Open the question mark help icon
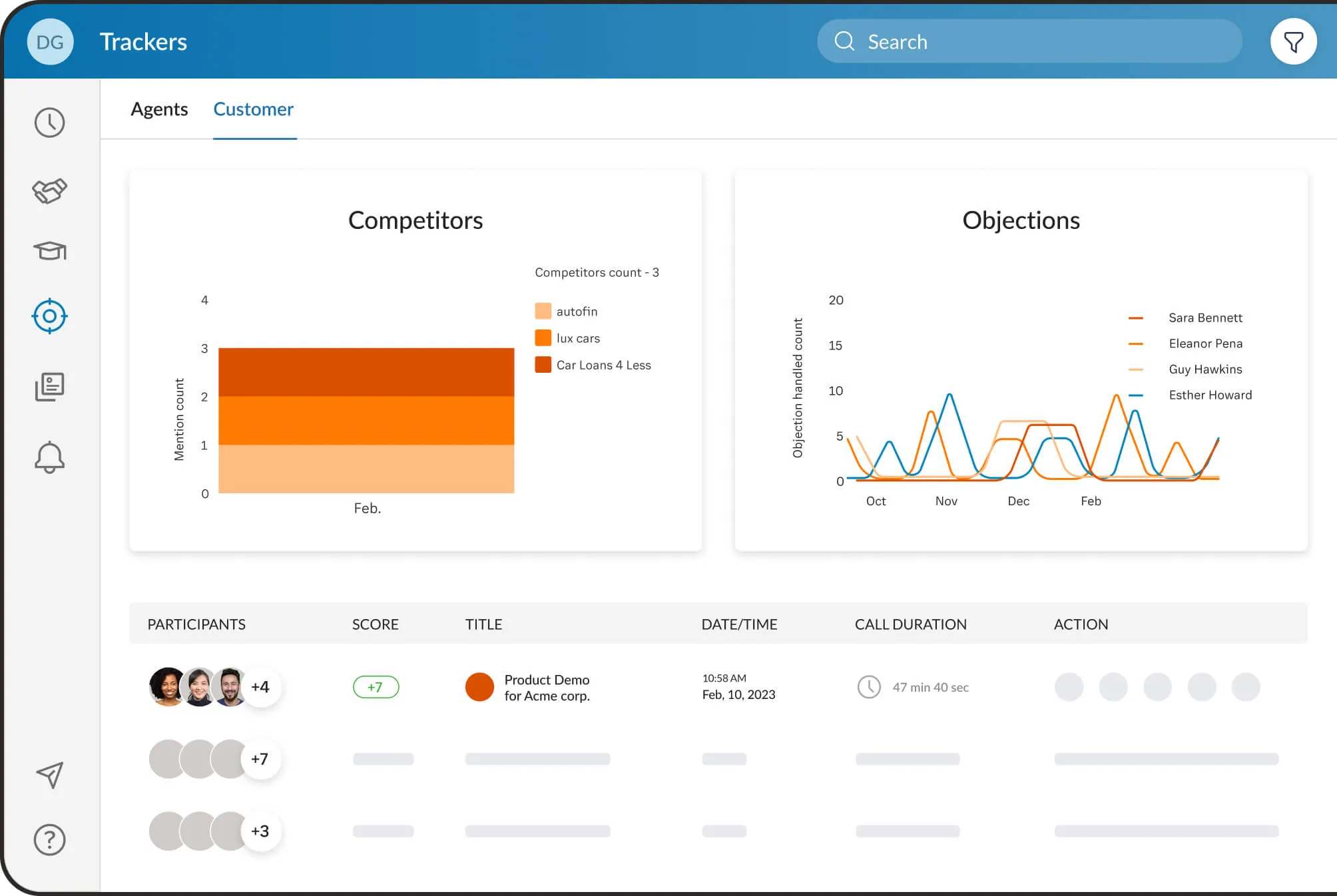The image size is (1337, 896). (x=50, y=840)
